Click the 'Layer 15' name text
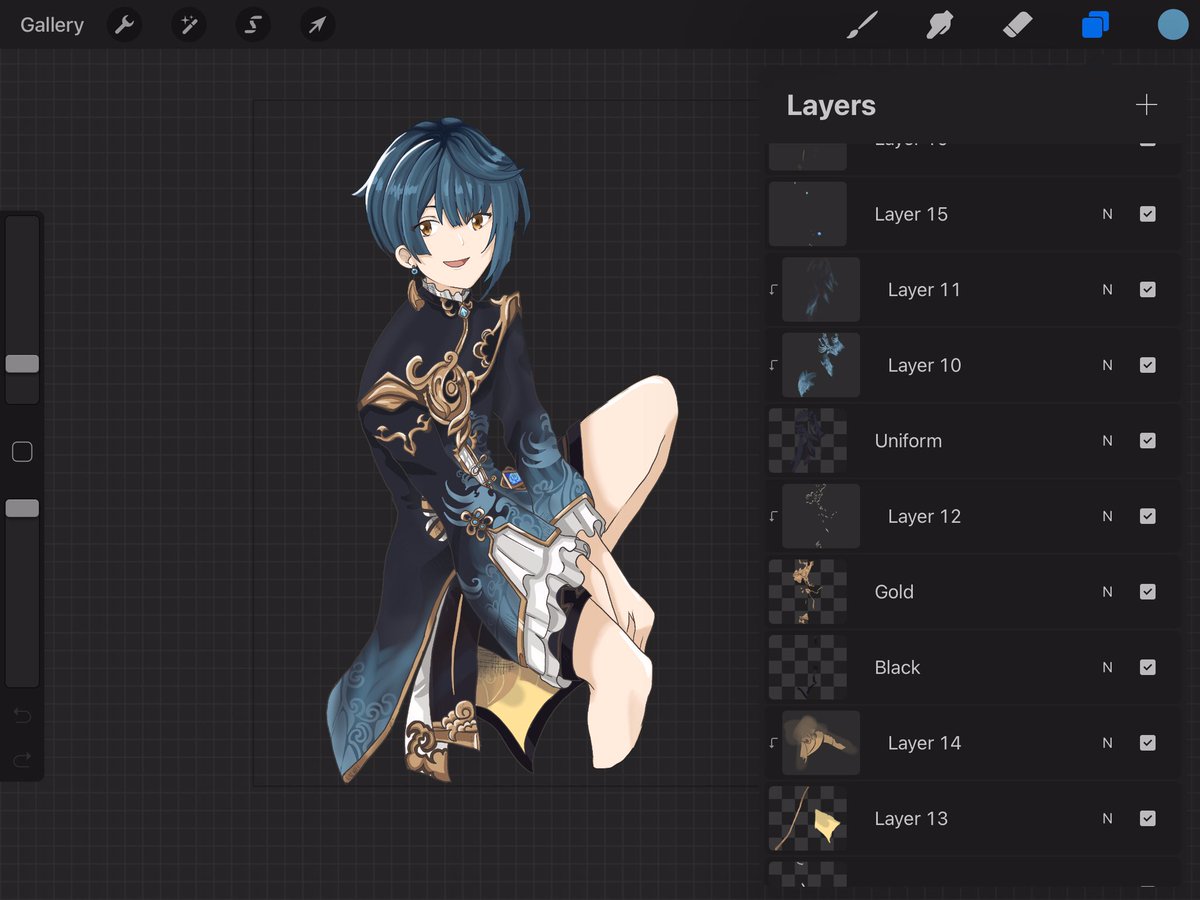Screen dimensions: 1200x900 (x=911, y=214)
